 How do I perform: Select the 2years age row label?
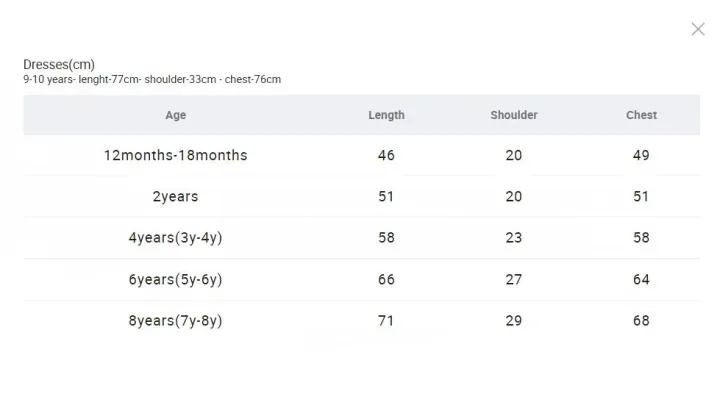176,196
